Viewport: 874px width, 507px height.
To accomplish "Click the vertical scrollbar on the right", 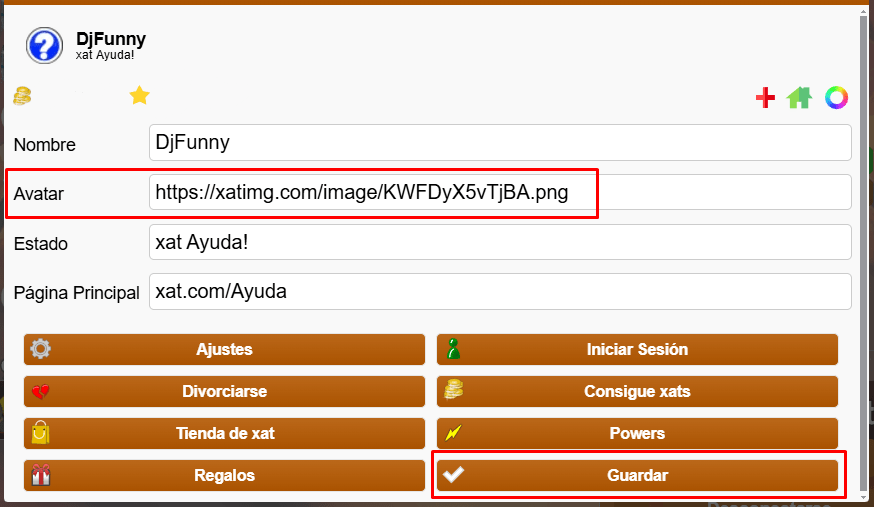I will tap(865, 250).
